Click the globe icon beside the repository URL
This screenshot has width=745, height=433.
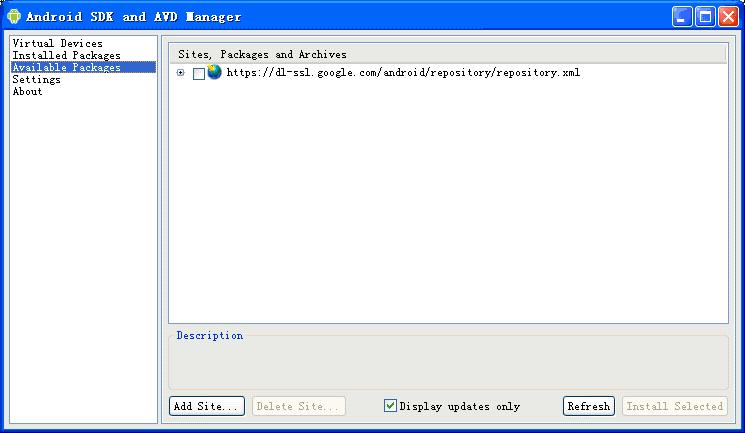[x=214, y=72]
